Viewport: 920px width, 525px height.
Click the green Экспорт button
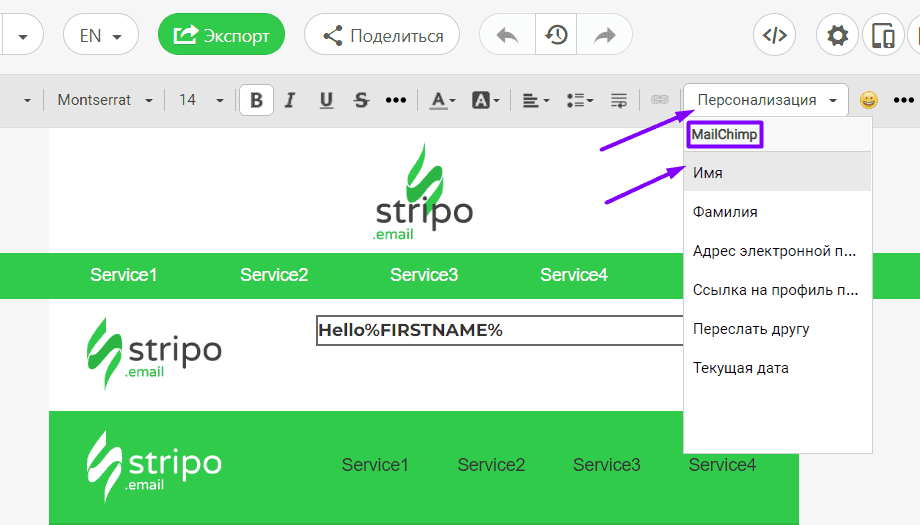(221, 36)
